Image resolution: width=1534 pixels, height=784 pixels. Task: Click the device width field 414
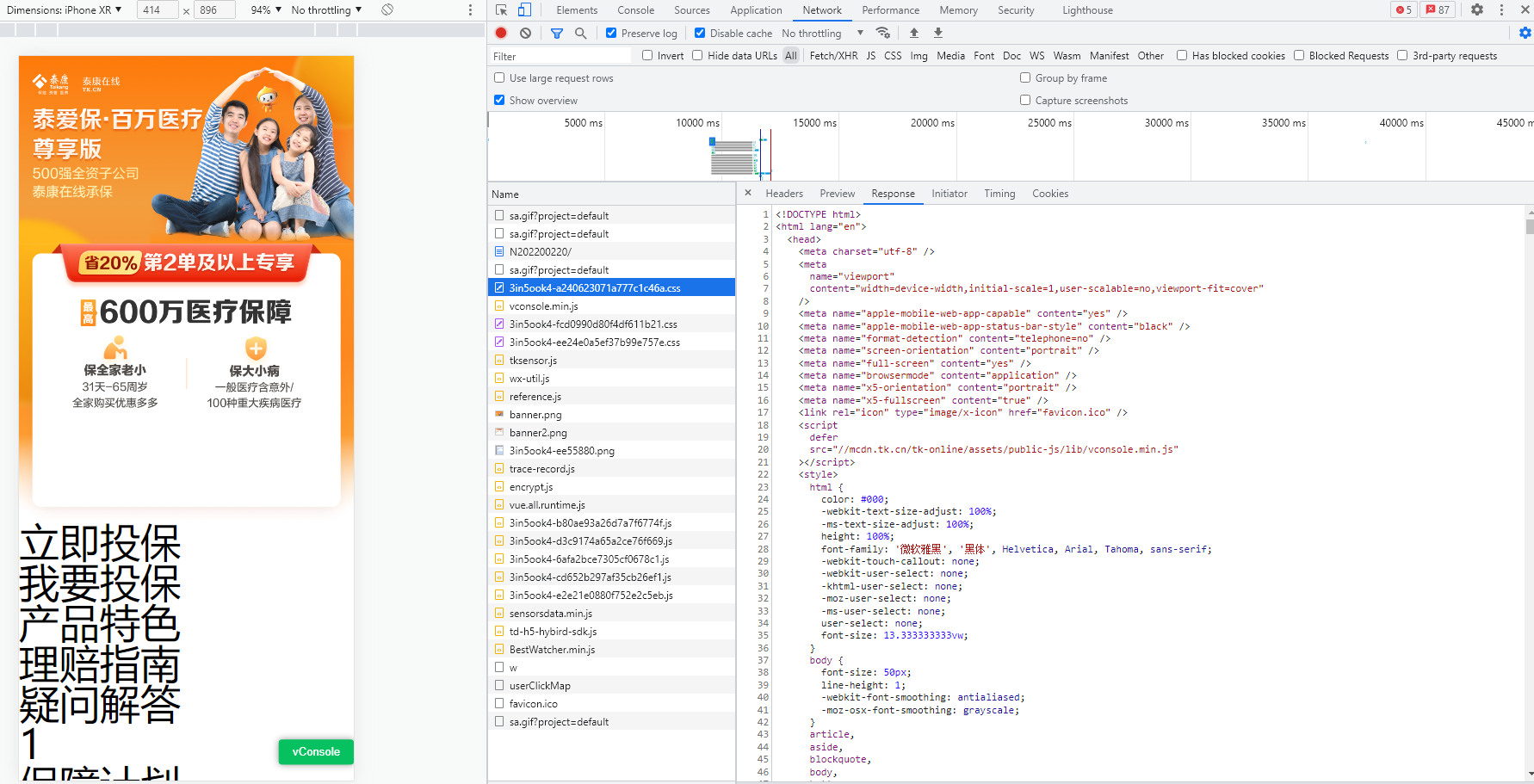pyautogui.click(x=159, y=9)
